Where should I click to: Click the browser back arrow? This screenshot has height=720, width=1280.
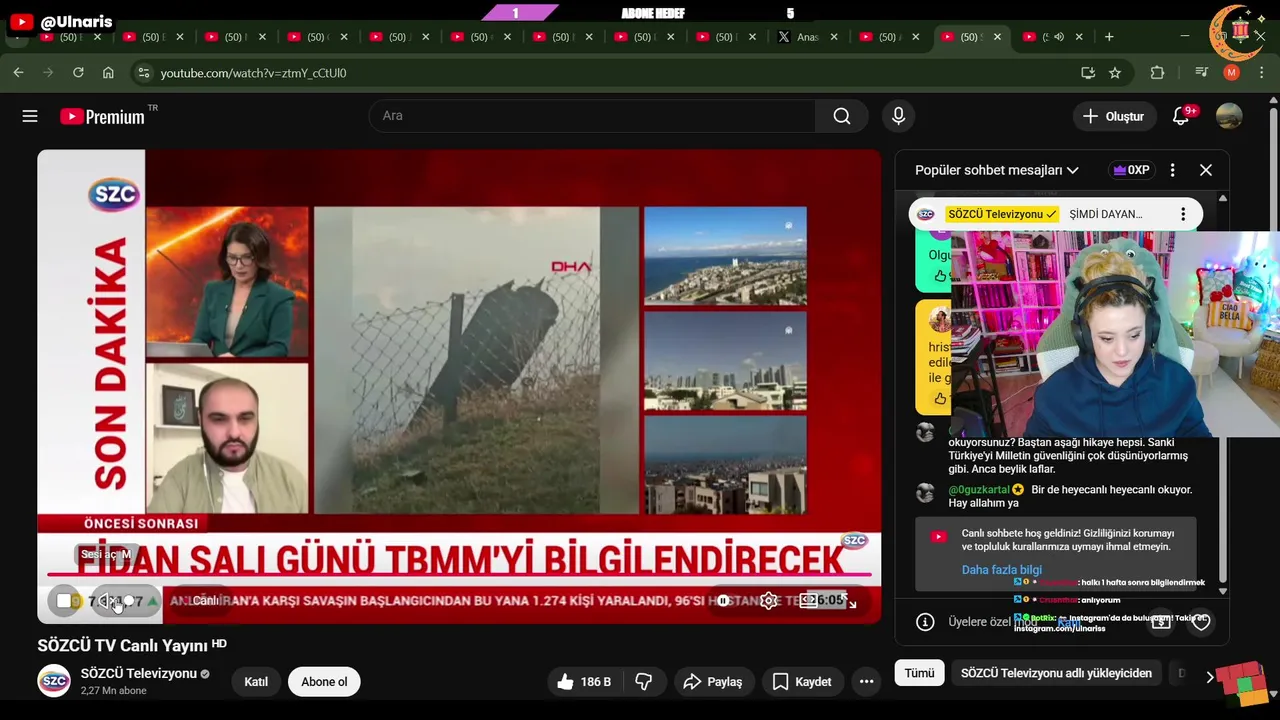click(x=18, y=73)
